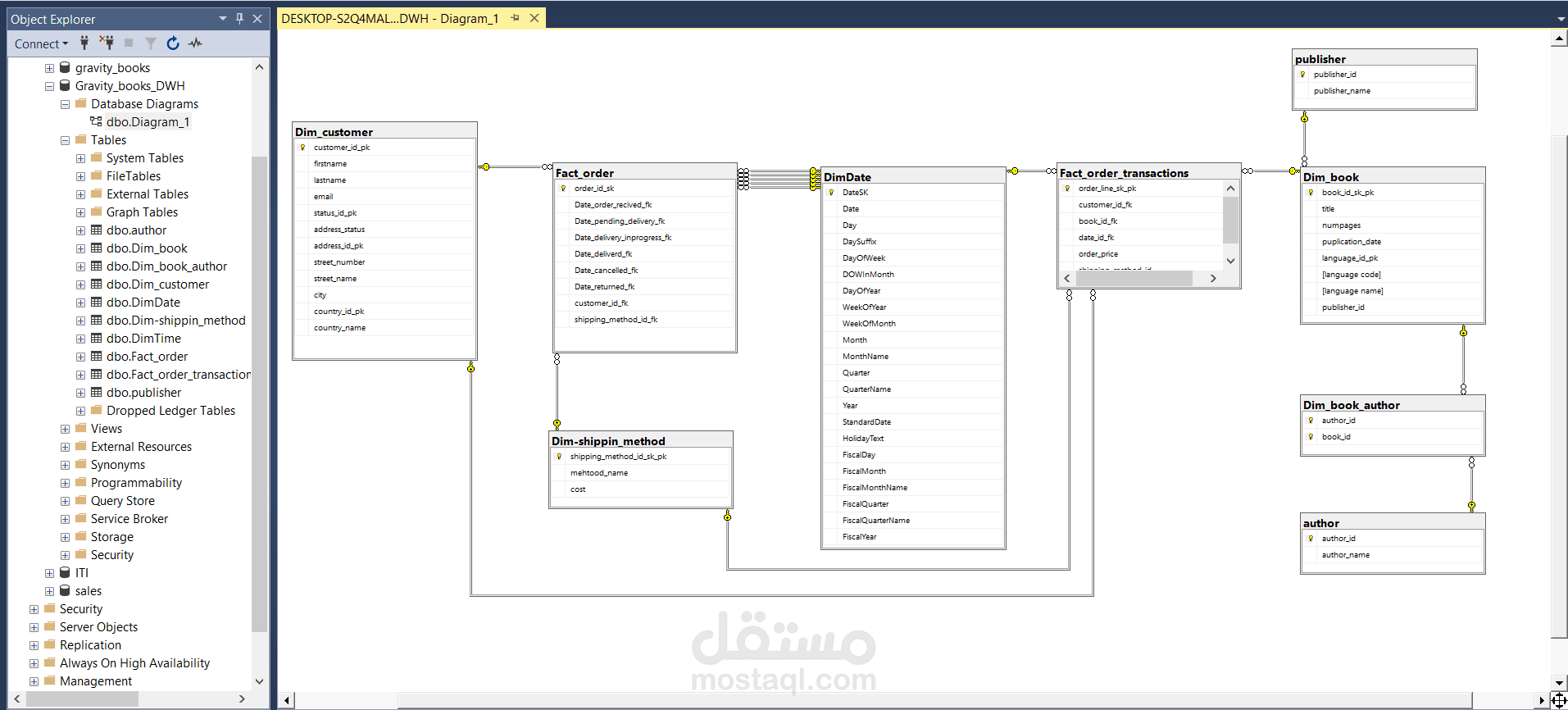Click the dbo.author table icon

coord(96,230)
